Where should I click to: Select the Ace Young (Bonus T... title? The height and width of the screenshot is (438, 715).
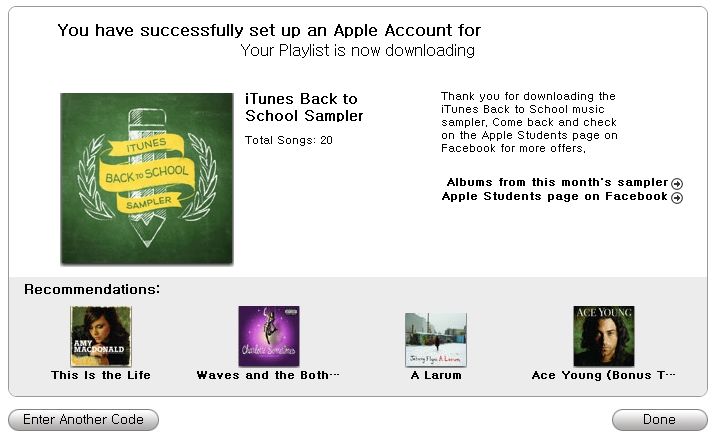(x=603, y=375)
